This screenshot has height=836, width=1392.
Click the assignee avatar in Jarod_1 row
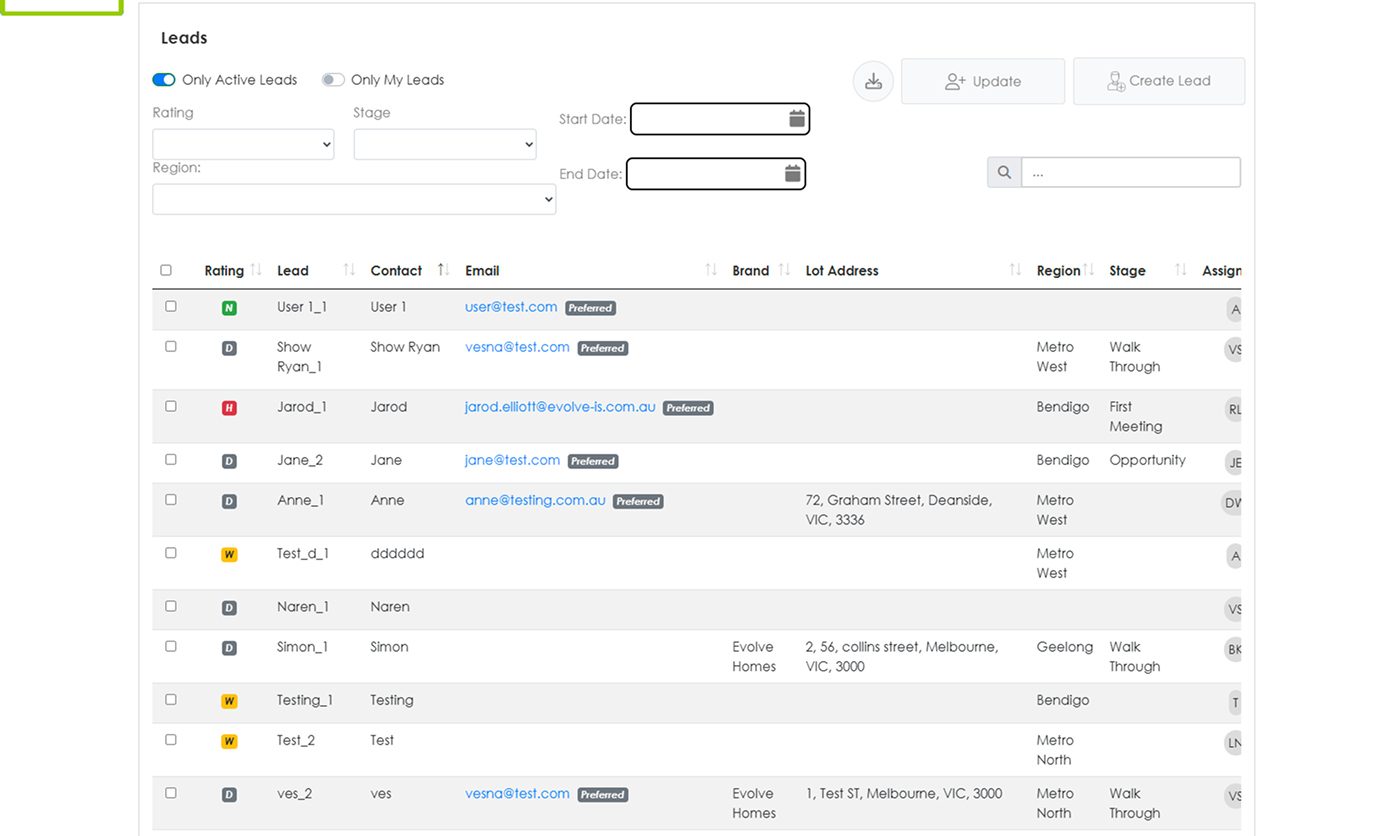(x=1235, y=408)
